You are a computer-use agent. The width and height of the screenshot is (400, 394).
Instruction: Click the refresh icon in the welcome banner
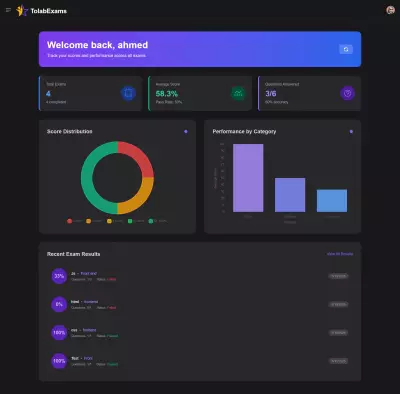point(346,49)
